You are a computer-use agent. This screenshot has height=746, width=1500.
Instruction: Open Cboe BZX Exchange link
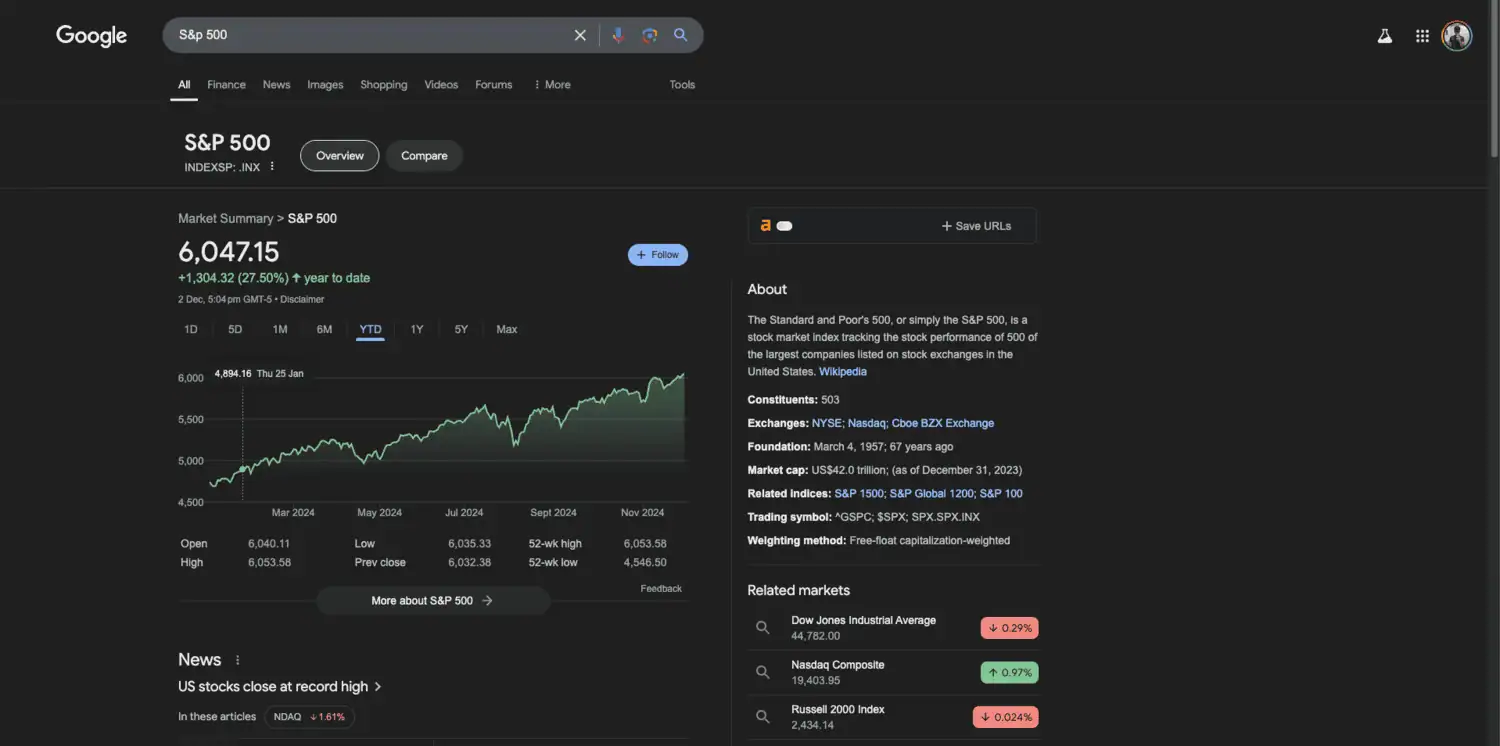coord(943,424)
